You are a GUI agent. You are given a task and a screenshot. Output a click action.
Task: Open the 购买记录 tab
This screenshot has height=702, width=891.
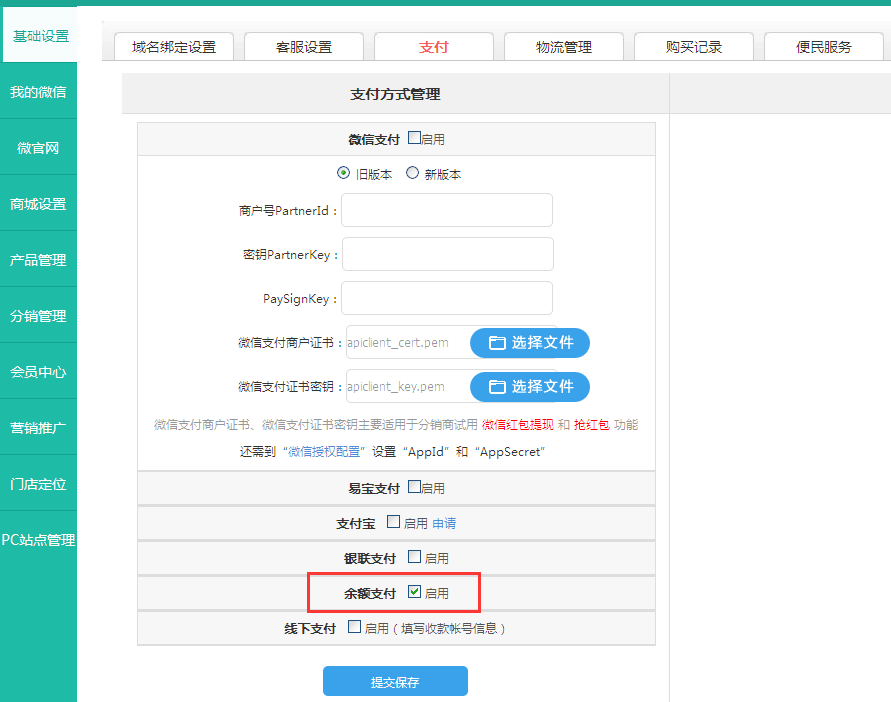[x=694, y=47]
